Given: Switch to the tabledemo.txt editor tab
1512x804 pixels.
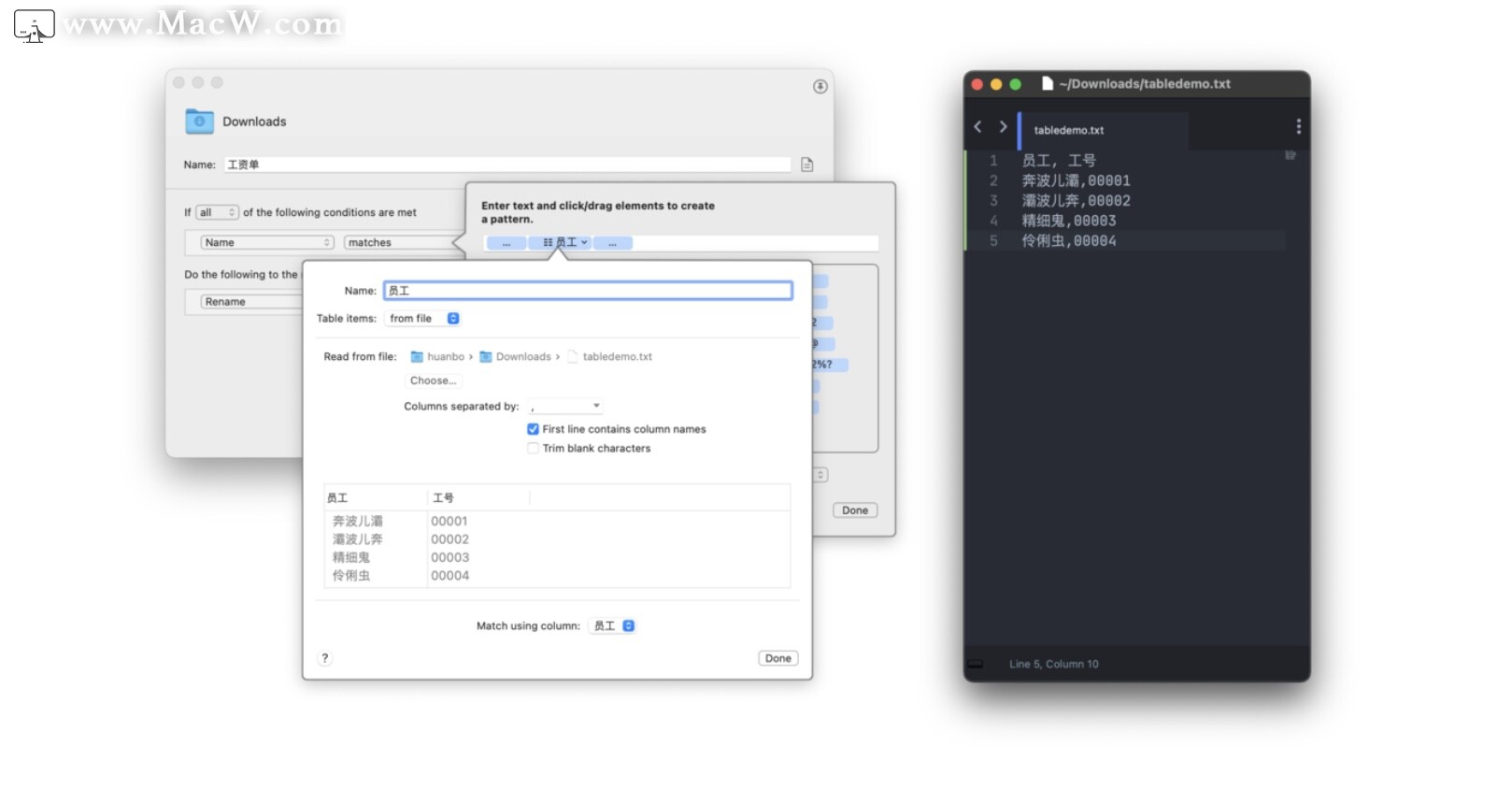Looking at the screenshot, I should (1104, 130).
